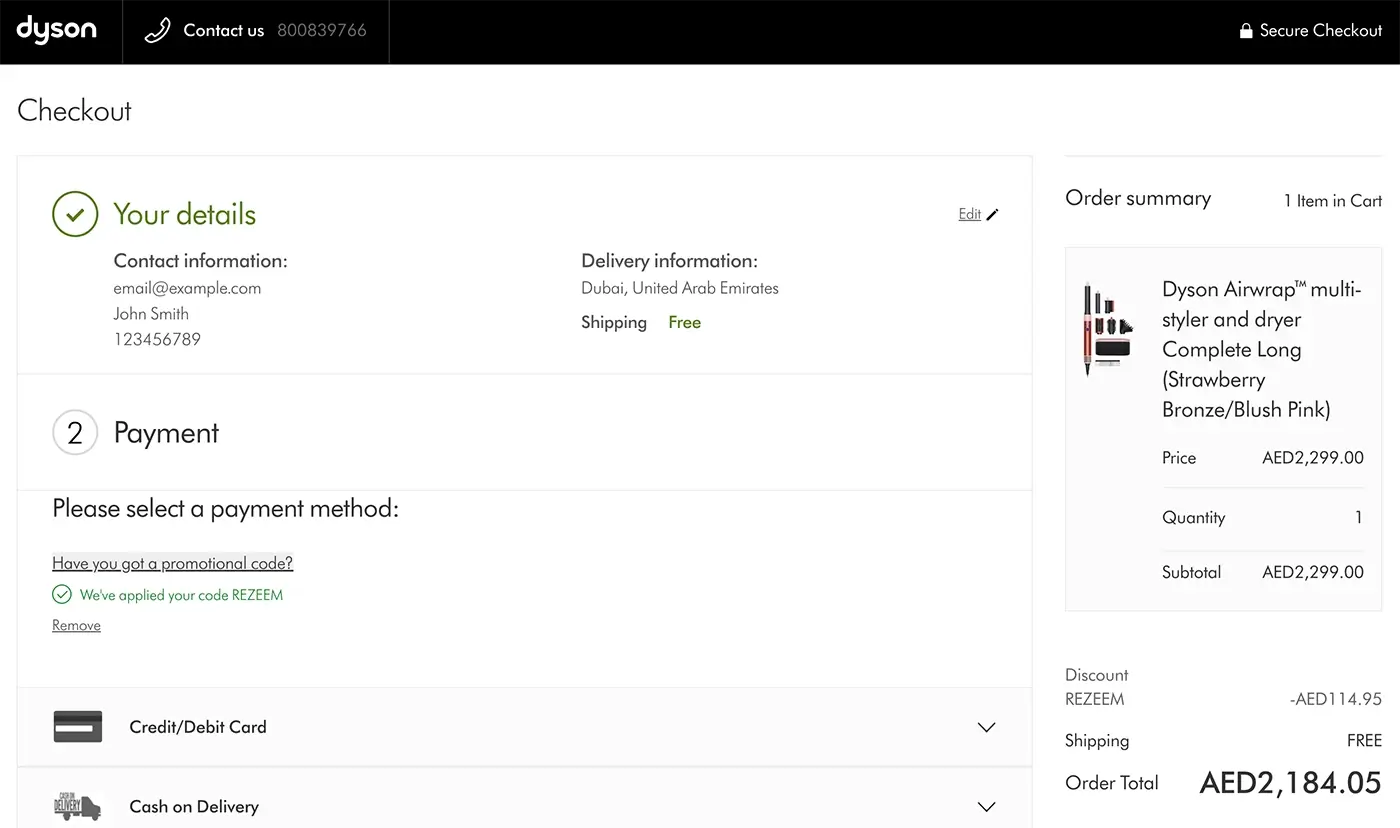1400x828 pixels.
Task: Click the price AED2,299.00 beside Price
Action: pos(1313,458)
